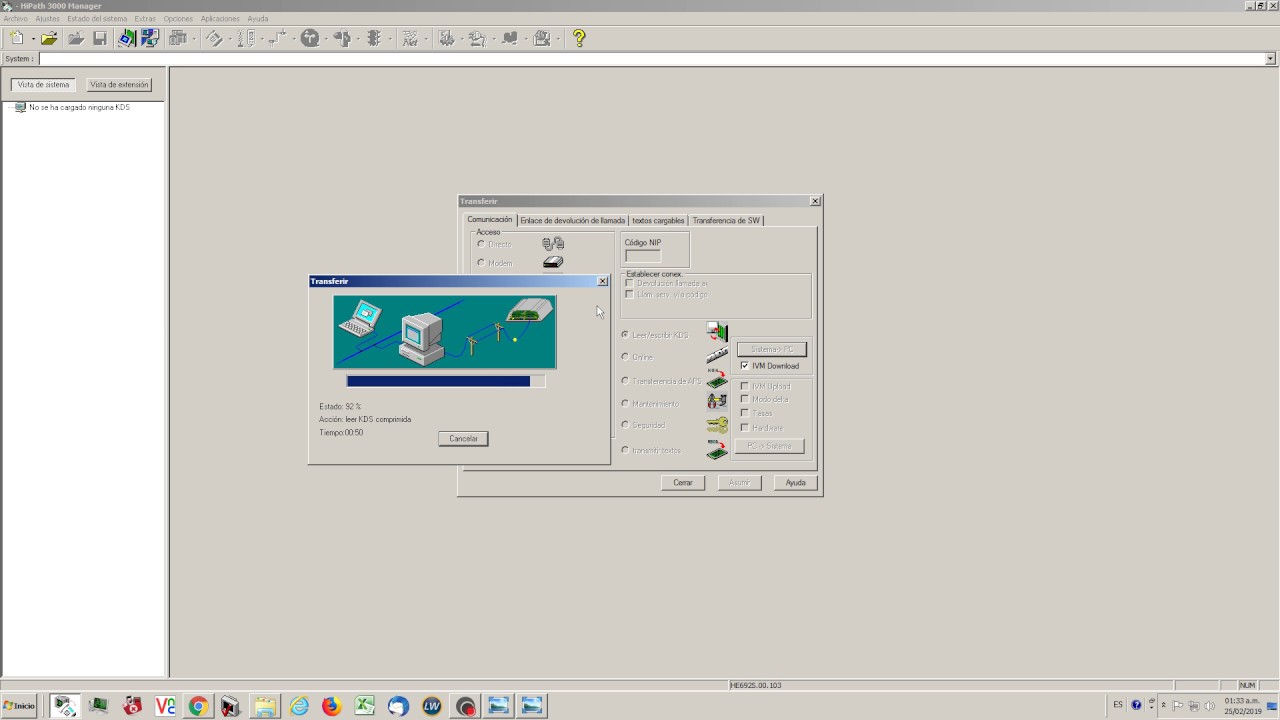Open the file explorer folder in the taskbar
The height and width of the screenshot is (720, 1280).
point(265,707)
